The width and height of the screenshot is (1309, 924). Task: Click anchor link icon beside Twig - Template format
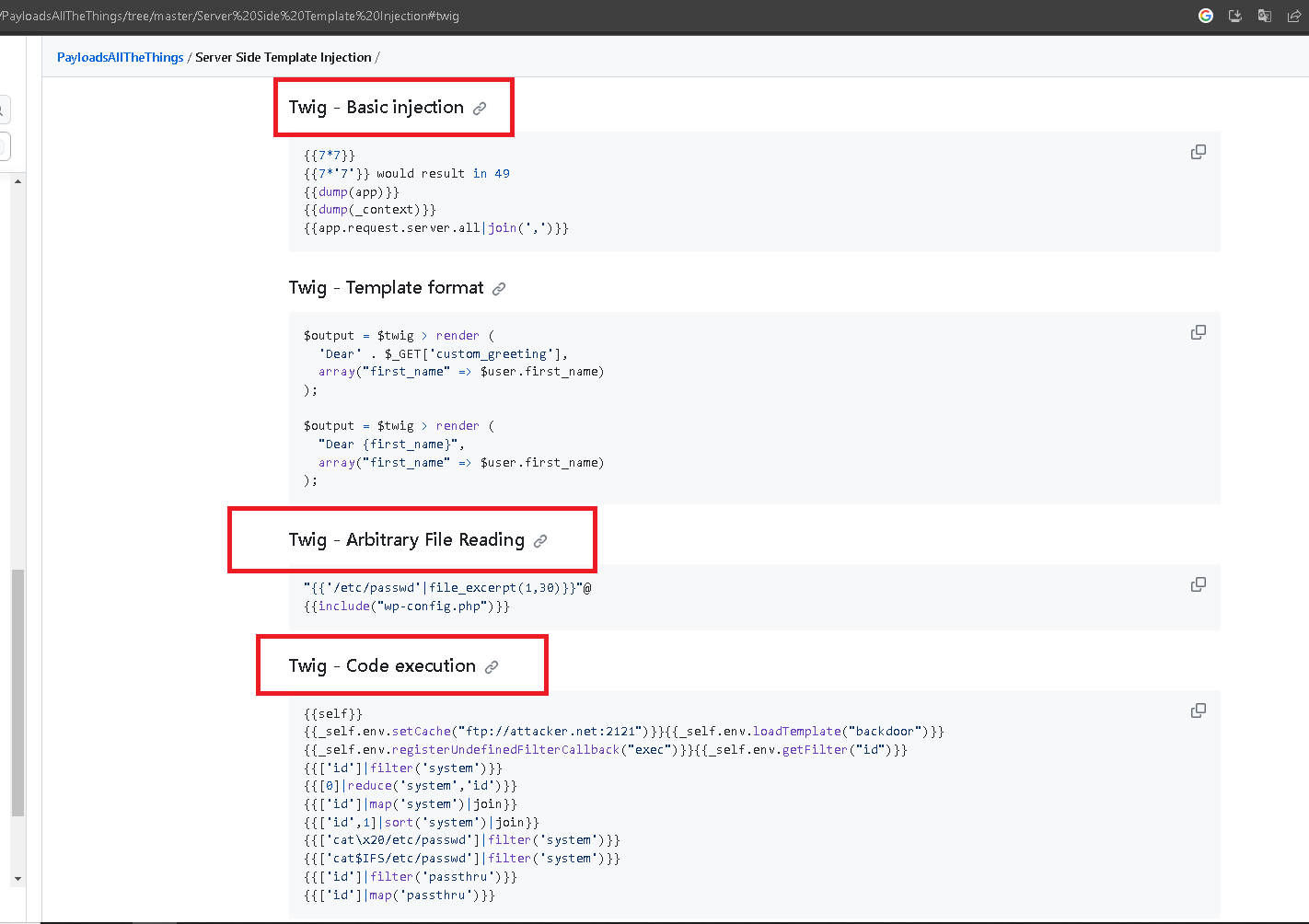point(499,289)
